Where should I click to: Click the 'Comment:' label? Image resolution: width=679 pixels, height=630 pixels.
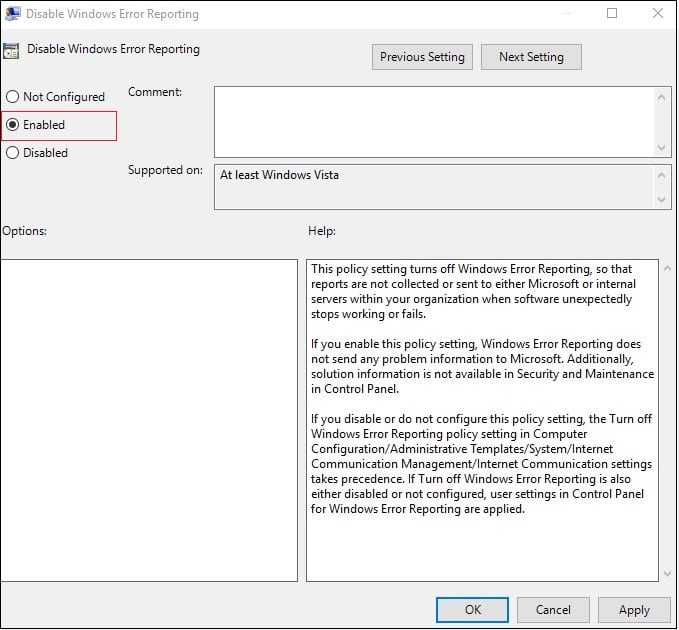(x=155, y=92)
